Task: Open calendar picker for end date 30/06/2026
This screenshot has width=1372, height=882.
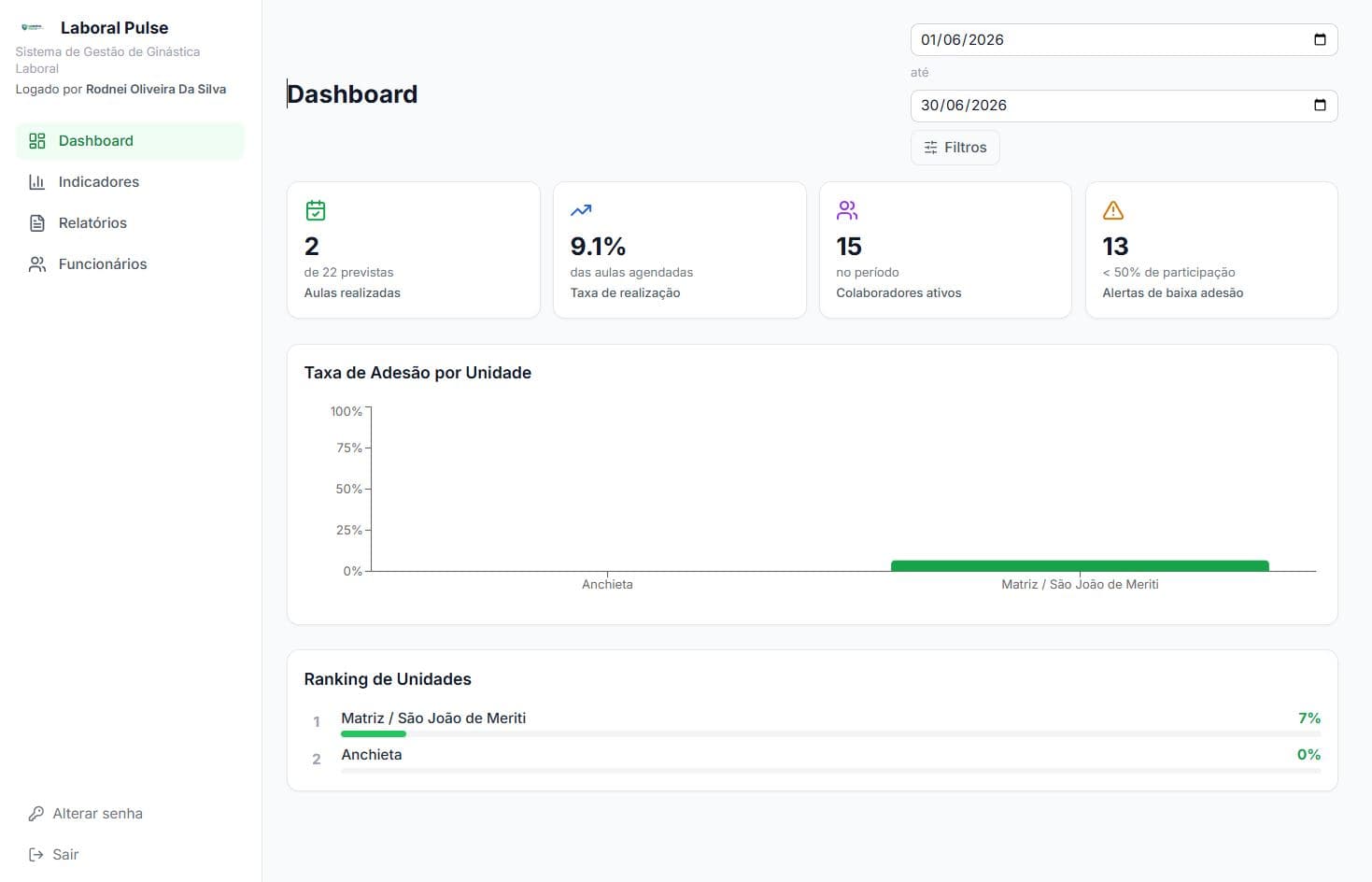Action: [x=1320, y=105]
